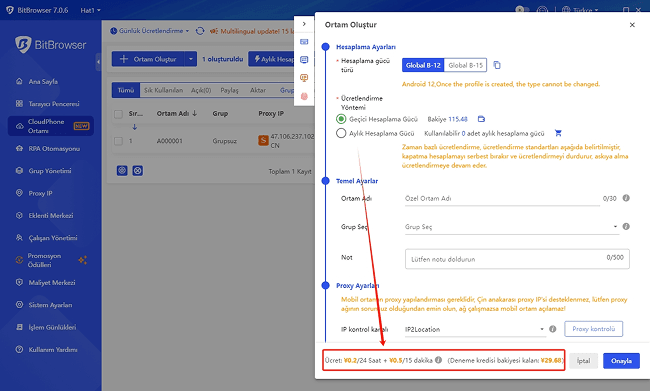The height and width of the screenshot is (391, 650).
Task: Open Proxy IP page
Action: click(x=40, y=193)
